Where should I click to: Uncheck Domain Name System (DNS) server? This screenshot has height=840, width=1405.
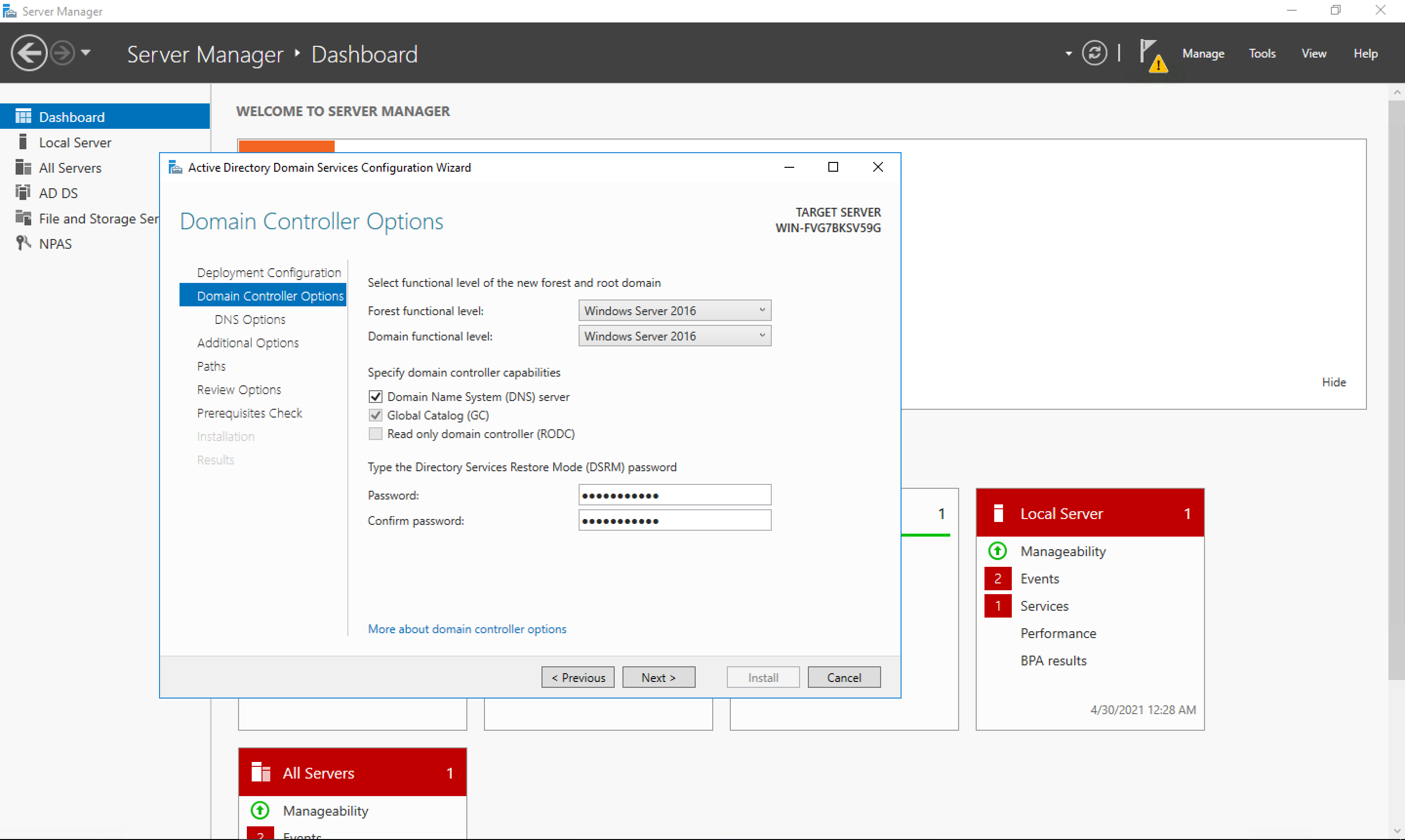pyautogui.click(x=375, y=396)
